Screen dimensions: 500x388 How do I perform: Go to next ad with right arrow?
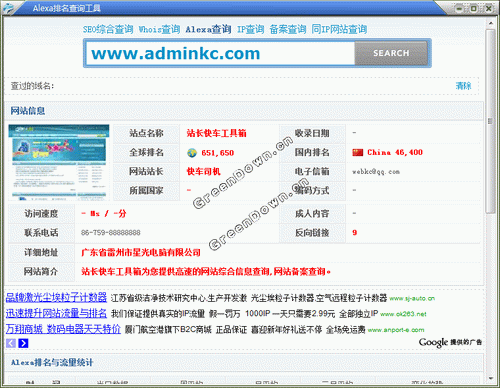point(23,343)
